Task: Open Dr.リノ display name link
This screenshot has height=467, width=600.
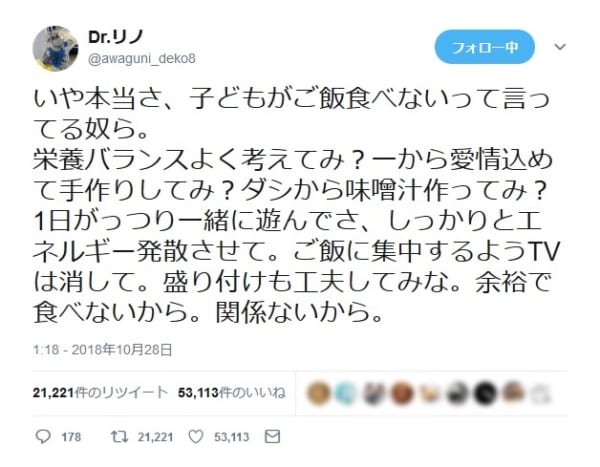Action: tap(116, 37)
